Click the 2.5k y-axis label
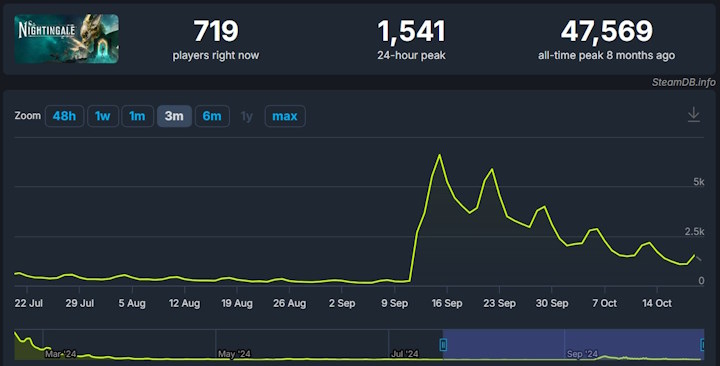Image resolution: width=720 pixels, height=366 pixels. click(x=695, y=231)
